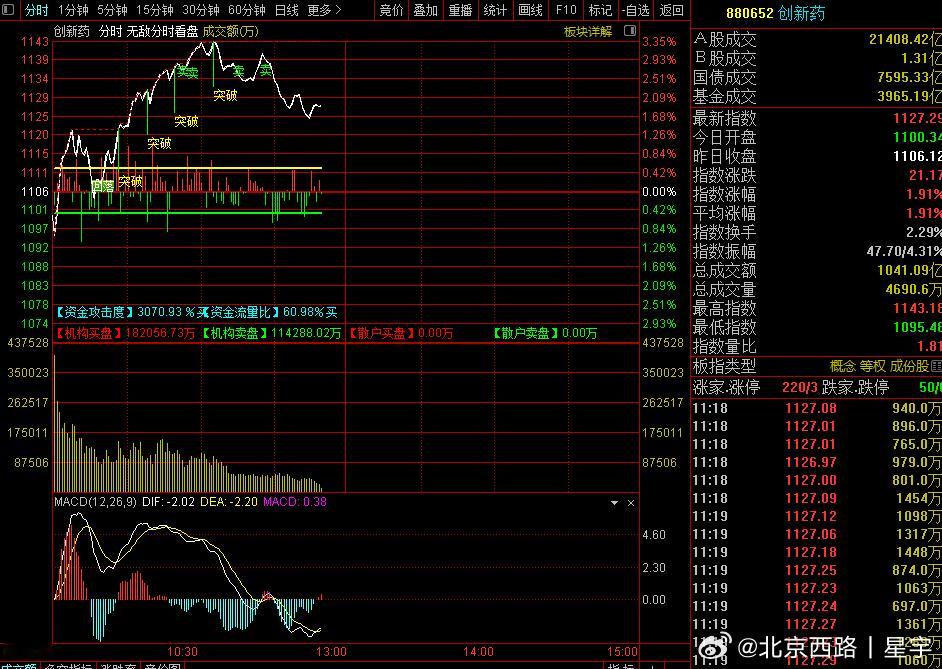Click the 竞价 toolbar button
Image resolution: width=942 pixels, height=669 pixels.
pyautogui.click(x=392, y=10)
